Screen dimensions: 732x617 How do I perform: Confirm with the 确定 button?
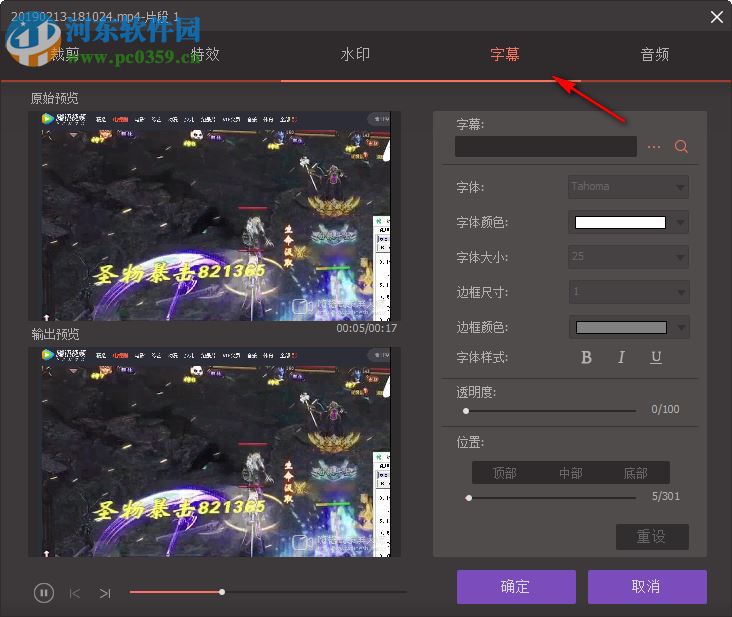(x=516, y=587)
